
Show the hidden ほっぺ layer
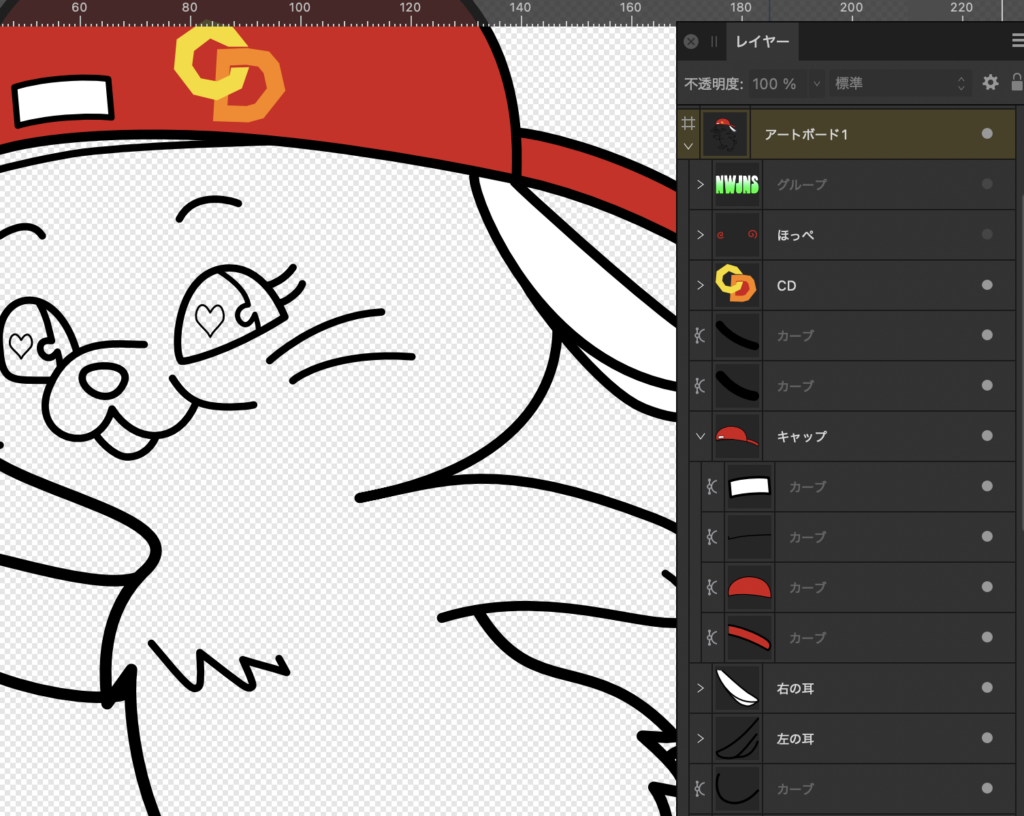pos(987,235)
